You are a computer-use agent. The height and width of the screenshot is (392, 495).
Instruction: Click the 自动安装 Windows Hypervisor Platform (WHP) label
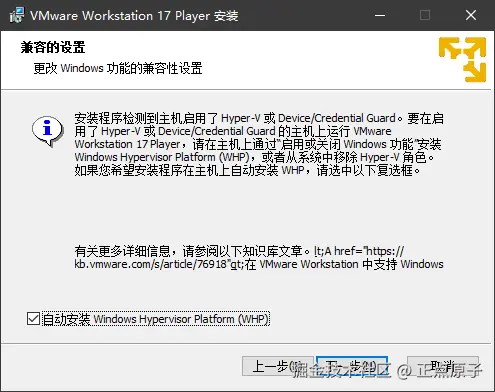tap(156, 319)
